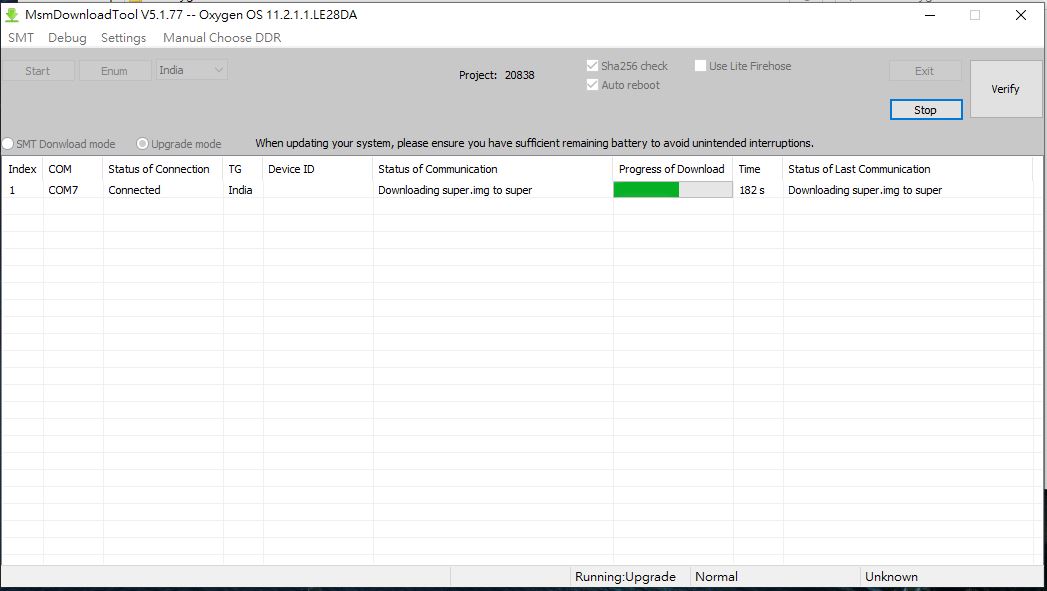
Task: Click the Device ID column header
Action: click(318, 169)
